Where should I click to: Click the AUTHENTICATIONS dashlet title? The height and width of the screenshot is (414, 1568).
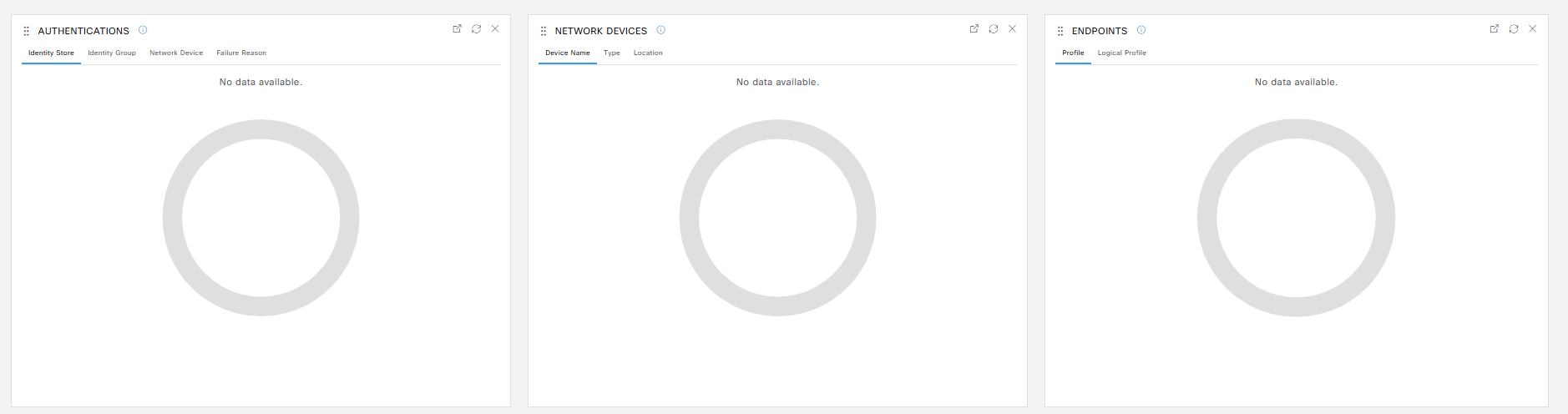coord(83,31)
